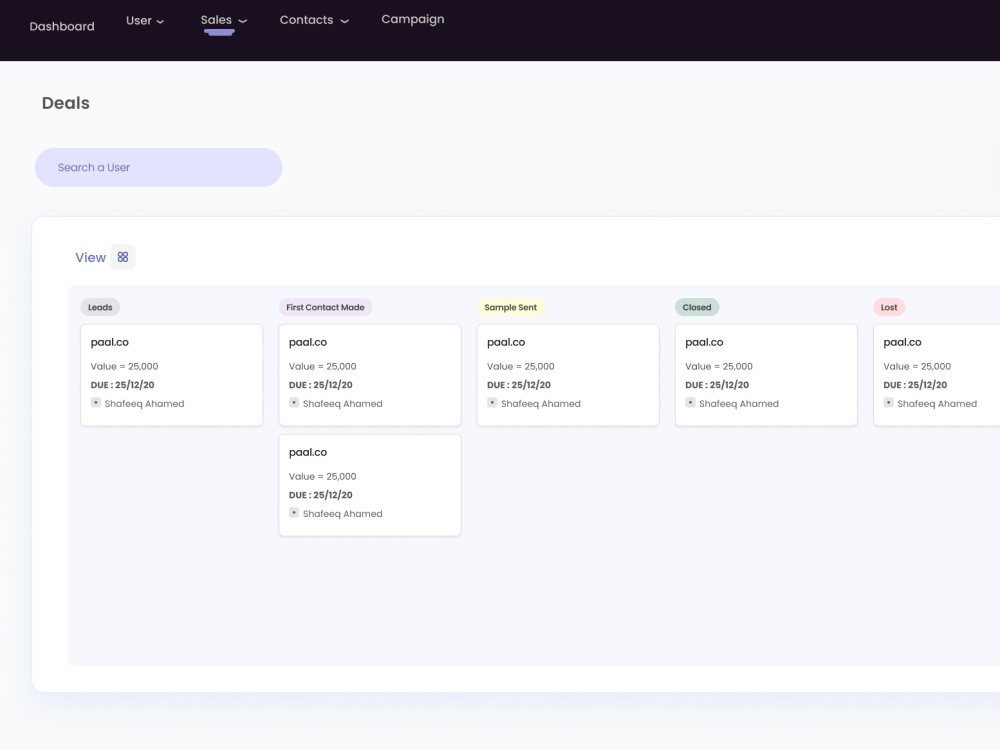Open the Sales menu
Image resolution: width=1000 pixels, height=750 pixels.
[216, 20]
